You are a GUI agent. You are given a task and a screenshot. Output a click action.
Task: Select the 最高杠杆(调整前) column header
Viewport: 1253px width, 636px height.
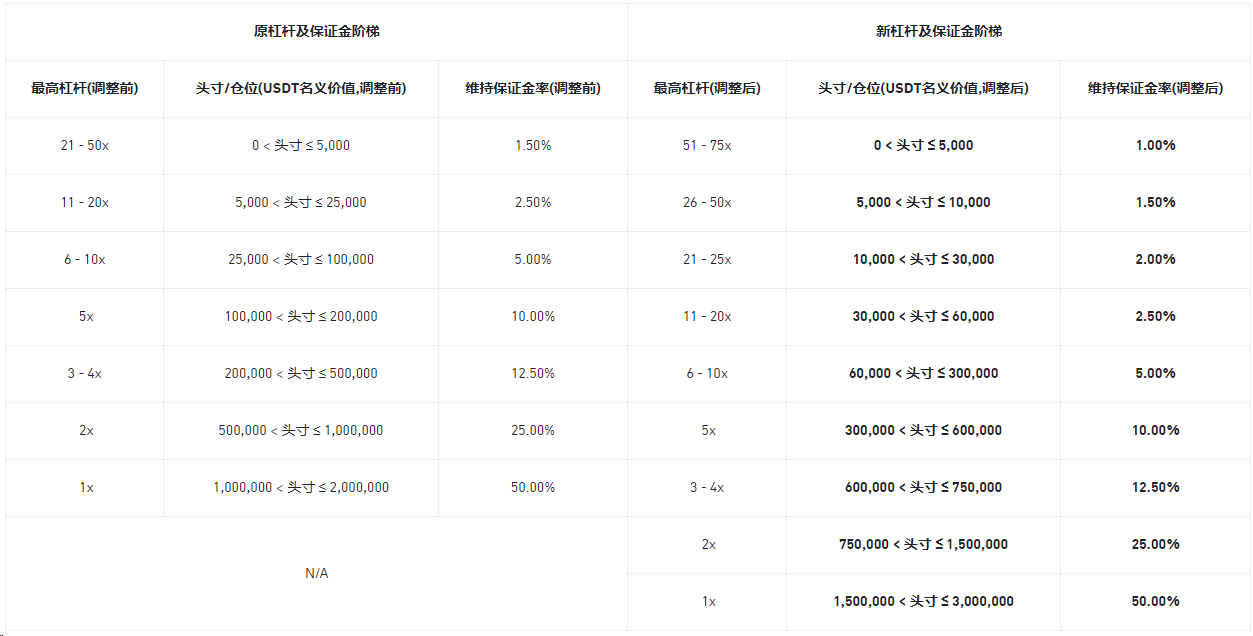point(84,88)
